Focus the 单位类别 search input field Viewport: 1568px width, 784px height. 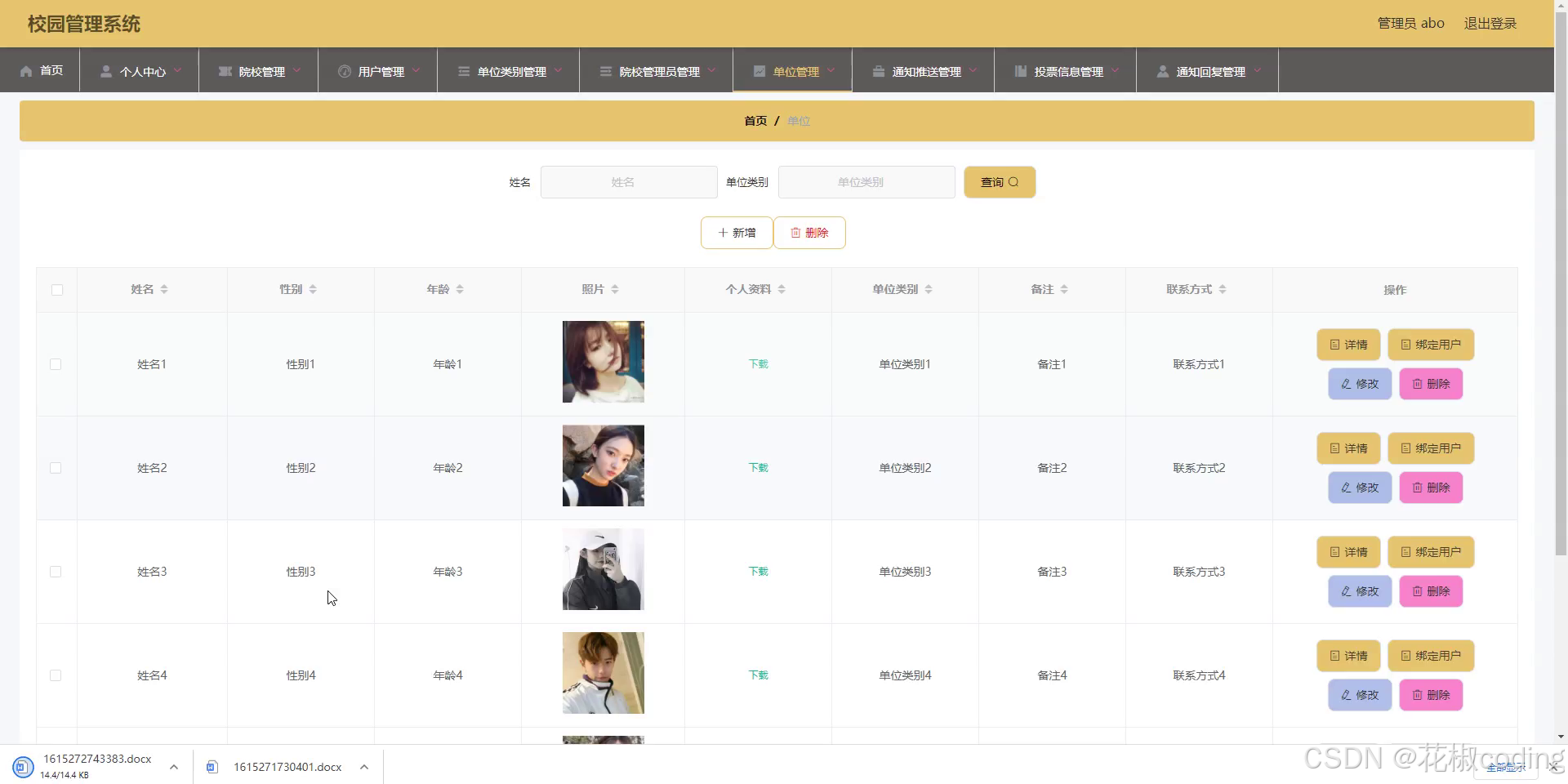866,182
